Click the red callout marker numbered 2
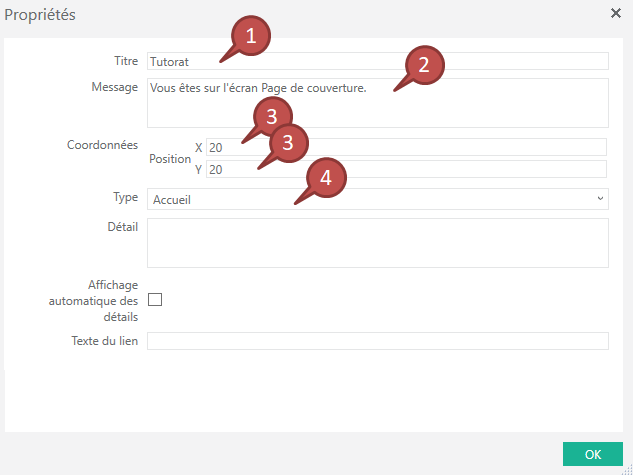Viewport: 636px width, 475px height. (x=424, y=66)
